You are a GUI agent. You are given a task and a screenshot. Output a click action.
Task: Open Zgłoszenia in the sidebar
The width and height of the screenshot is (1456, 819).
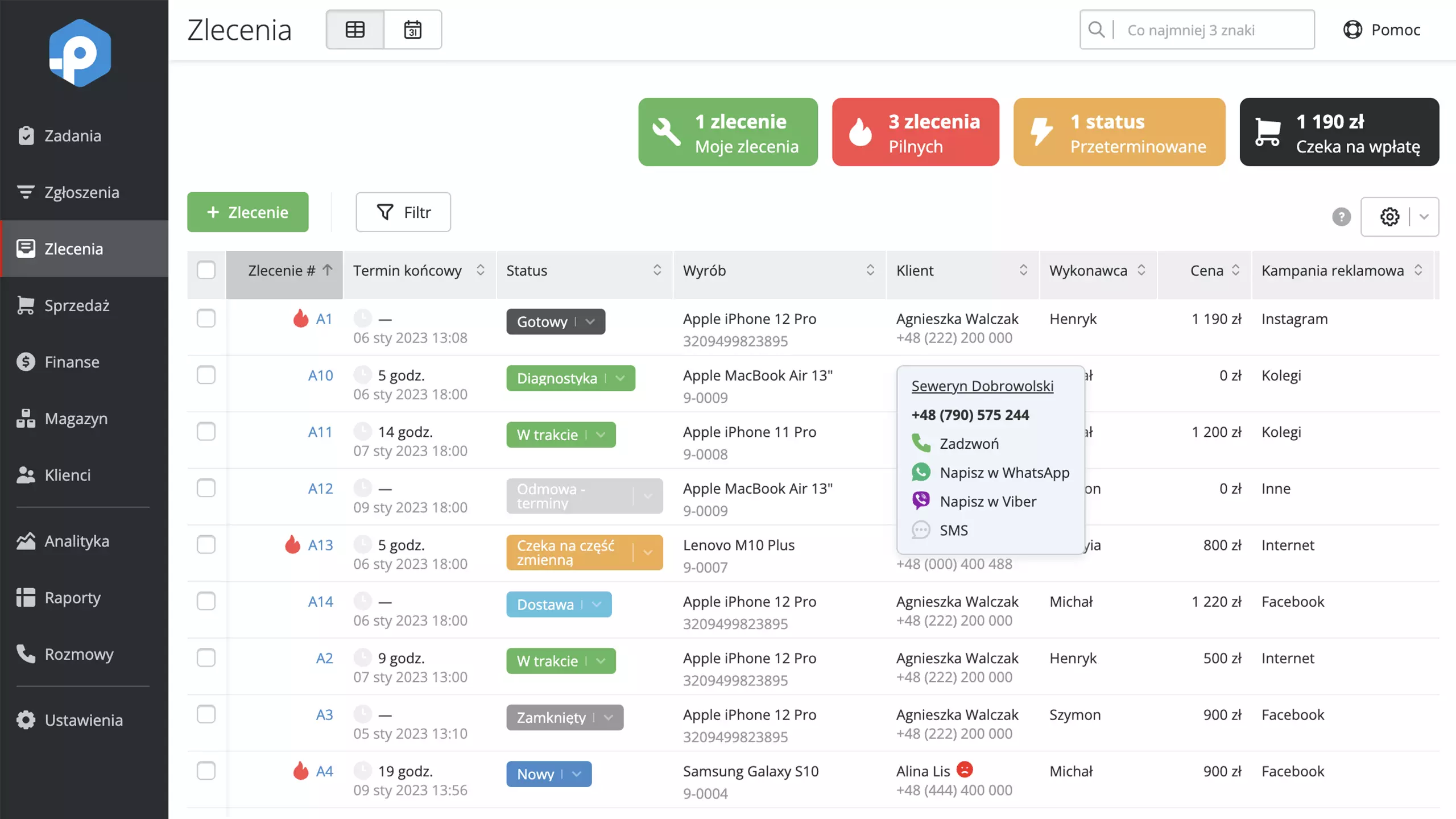(x=84, y=192)
